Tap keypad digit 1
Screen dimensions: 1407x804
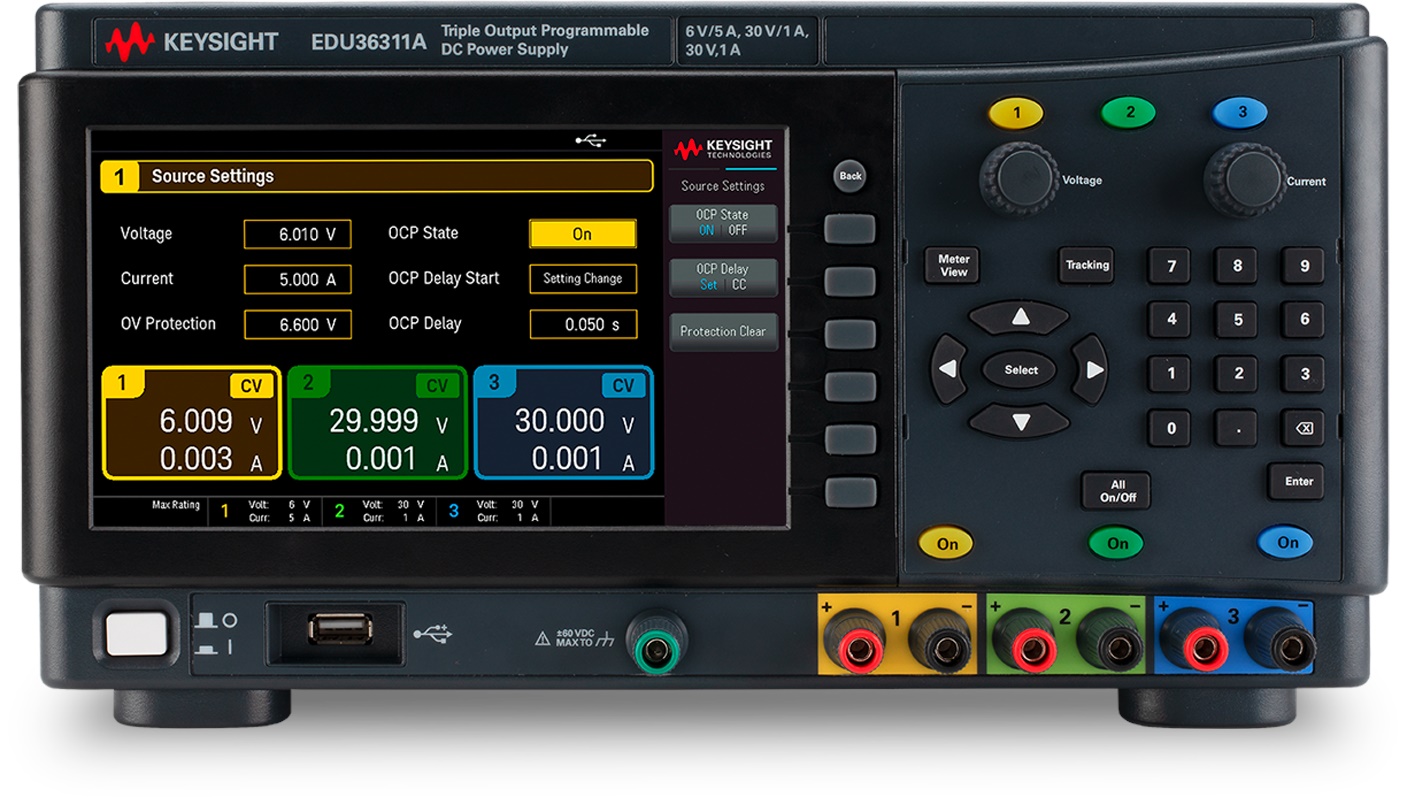pyautogui.click(x=1171, y=374)
